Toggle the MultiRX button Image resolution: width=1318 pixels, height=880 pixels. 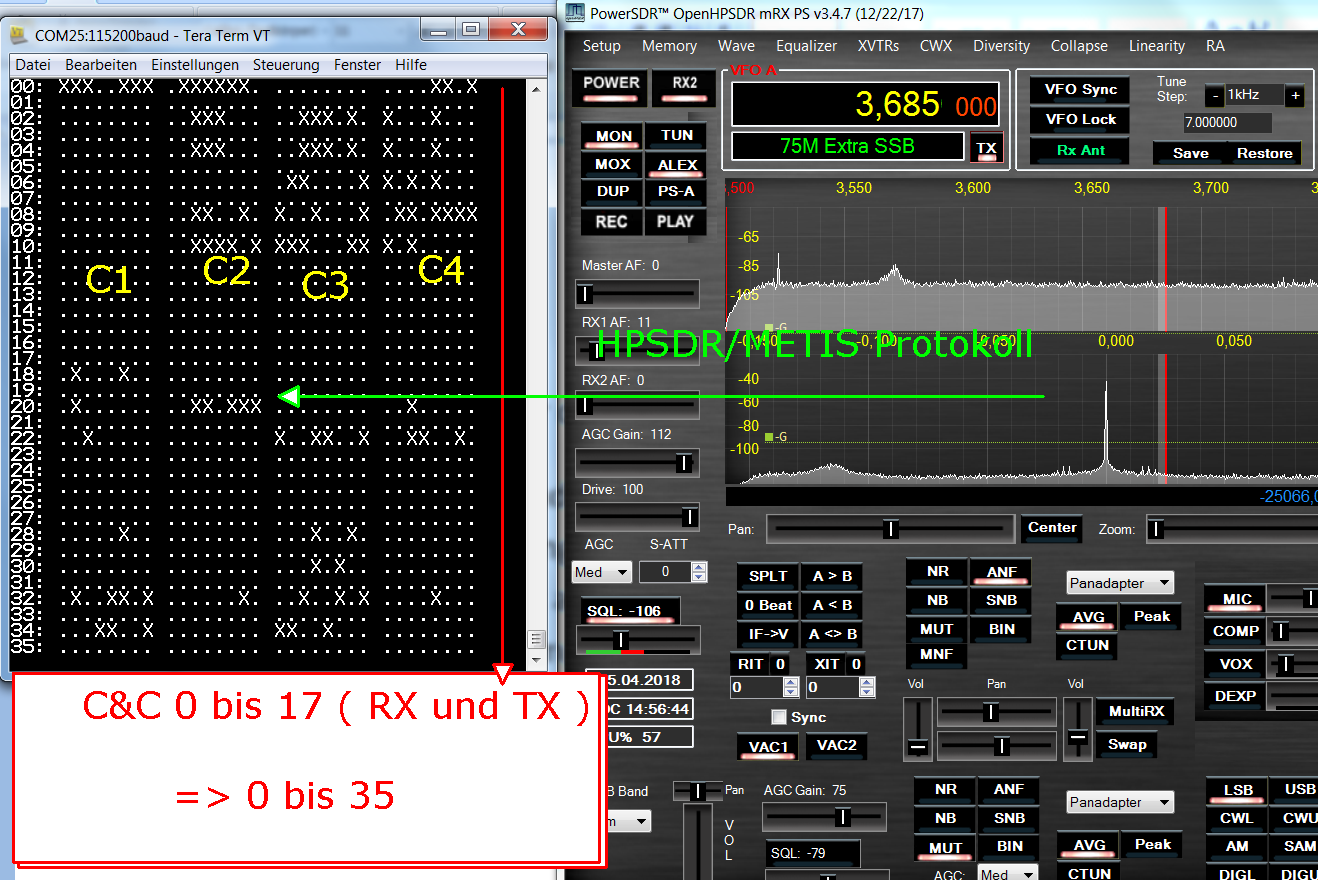tap(1136, 713)
